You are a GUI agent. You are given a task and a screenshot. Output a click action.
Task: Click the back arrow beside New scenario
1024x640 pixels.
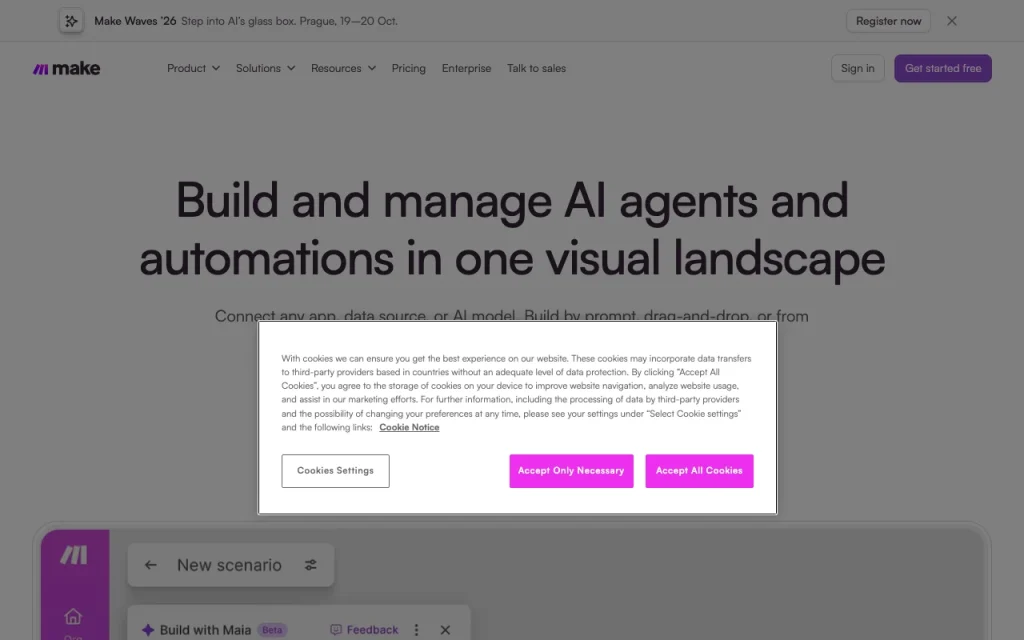tap(151, 565)
